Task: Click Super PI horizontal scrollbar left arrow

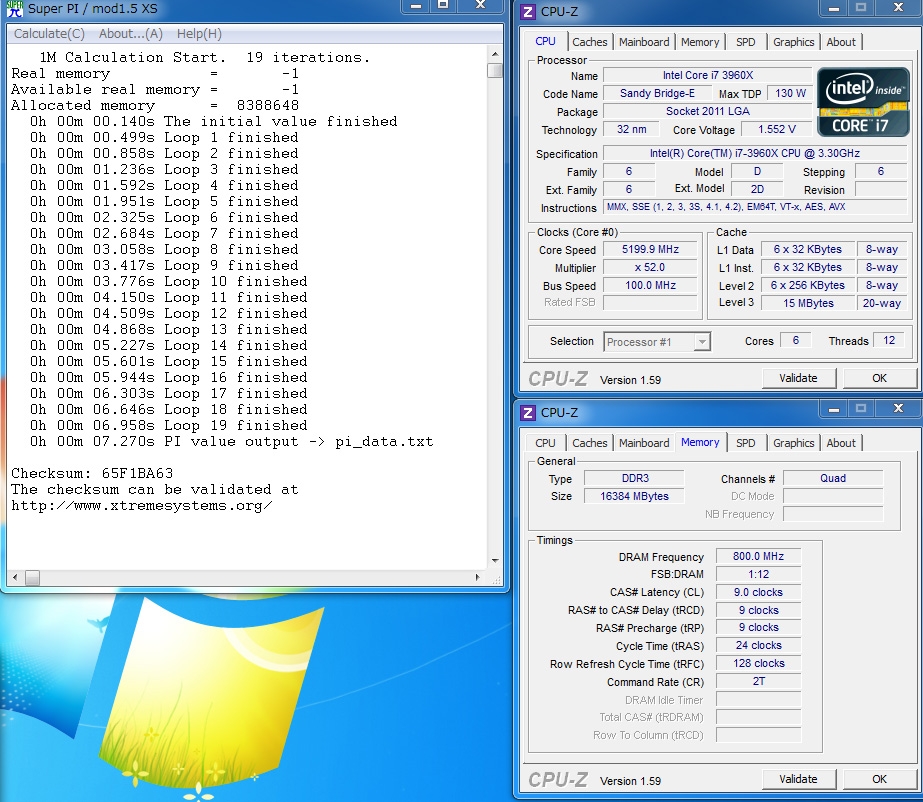Action: point(15,578)
